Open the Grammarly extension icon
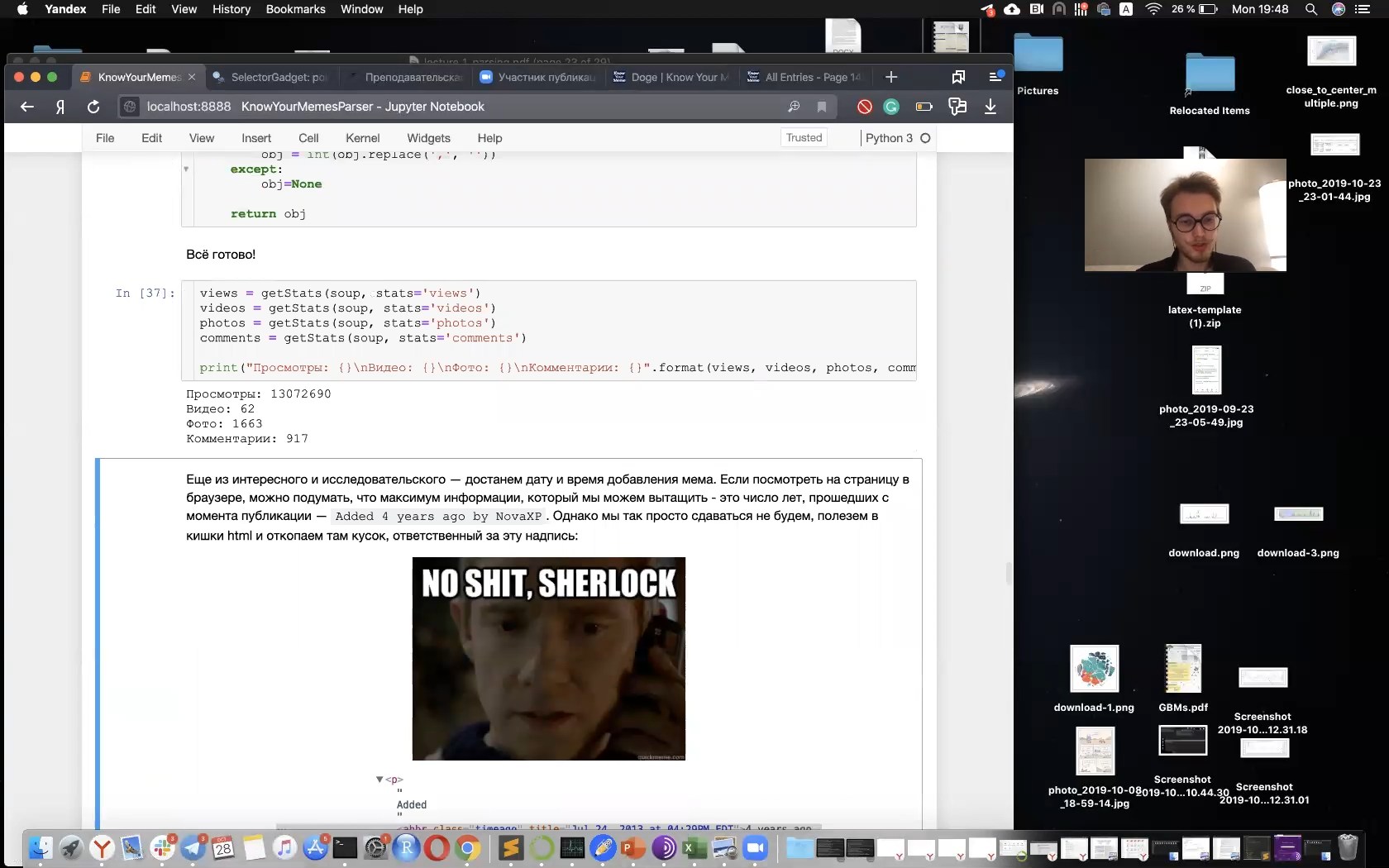 pyautogui.click(x=891, y=107)
